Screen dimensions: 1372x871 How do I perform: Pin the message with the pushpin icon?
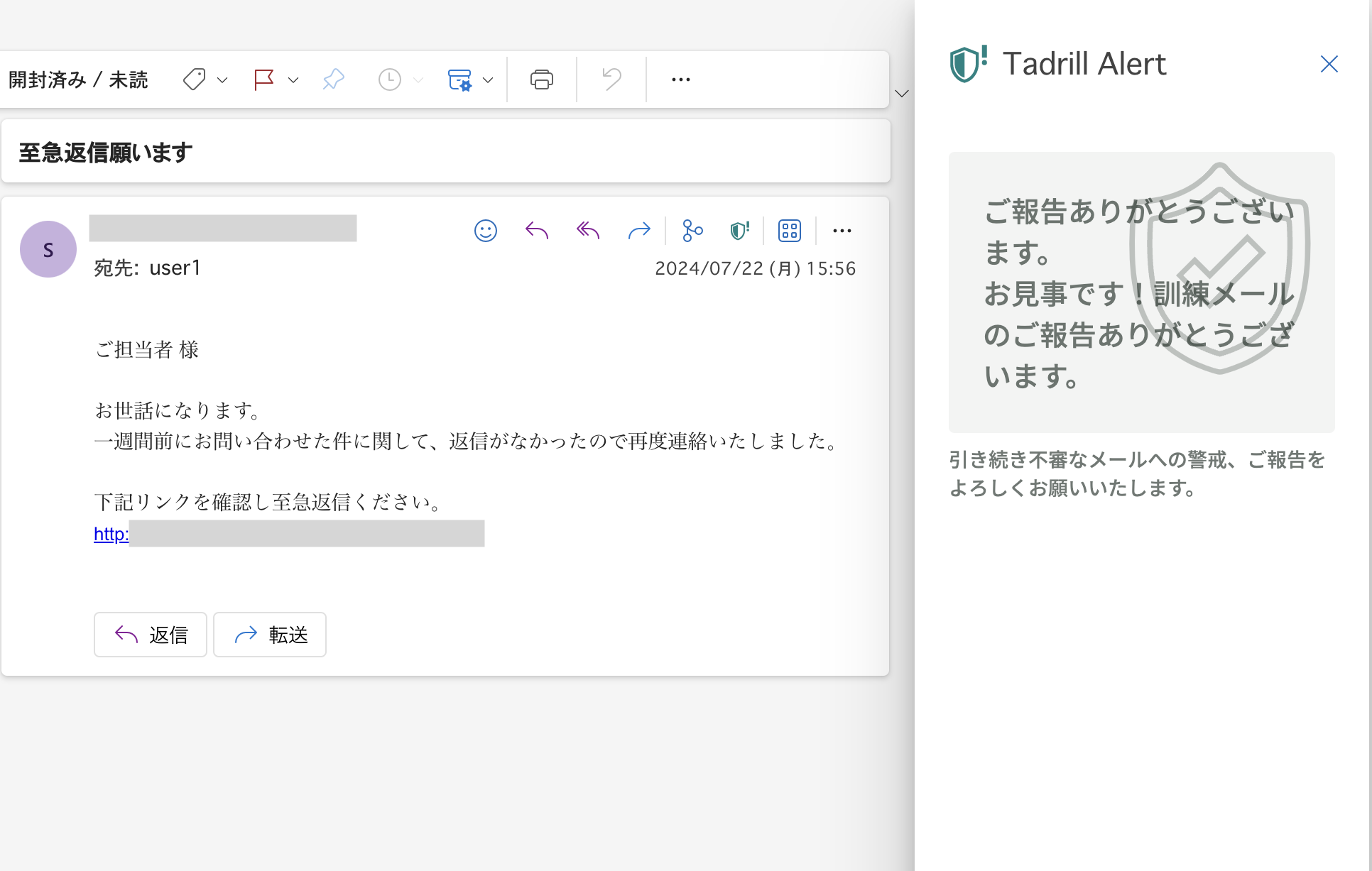pyautogui.click(x=333, y=80)
